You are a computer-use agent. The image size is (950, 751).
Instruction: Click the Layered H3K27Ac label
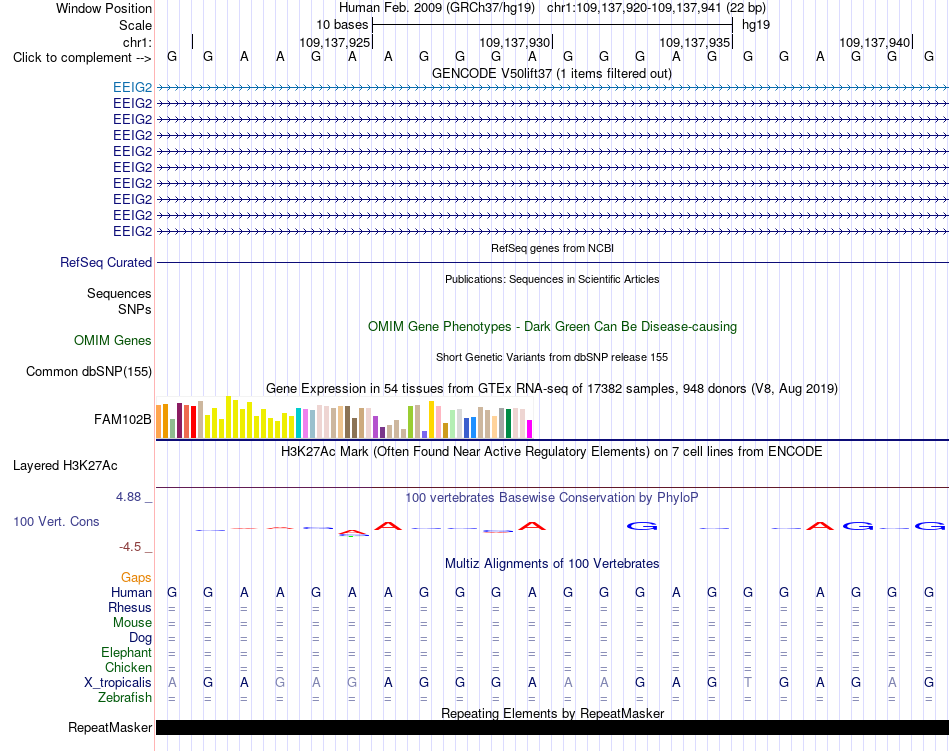click(65, 466)
